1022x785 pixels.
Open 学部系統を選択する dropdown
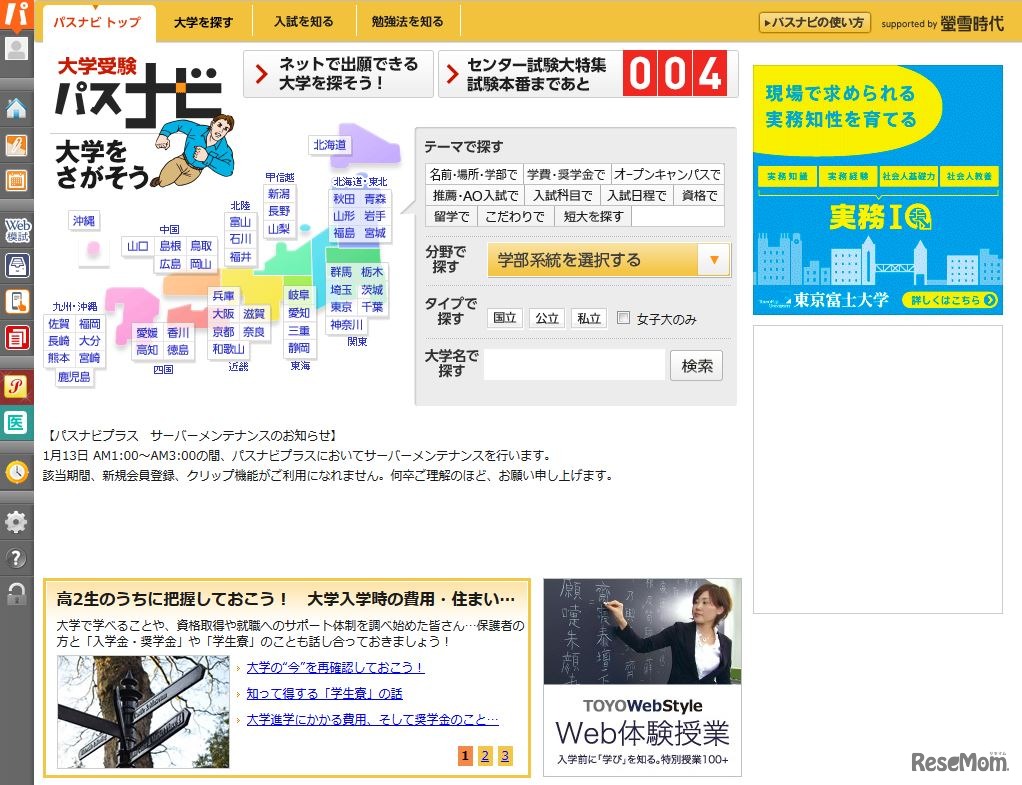[x=609, y=259]
